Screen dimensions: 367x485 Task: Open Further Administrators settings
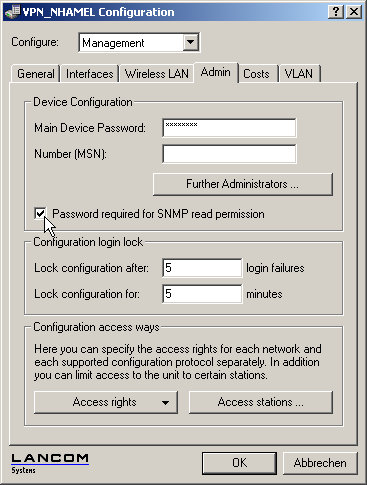coord(243,184)
